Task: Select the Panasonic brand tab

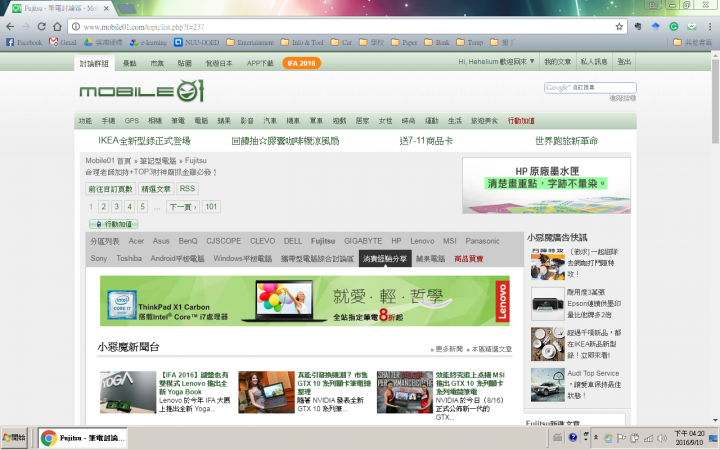Action: [x=482, y=241]
